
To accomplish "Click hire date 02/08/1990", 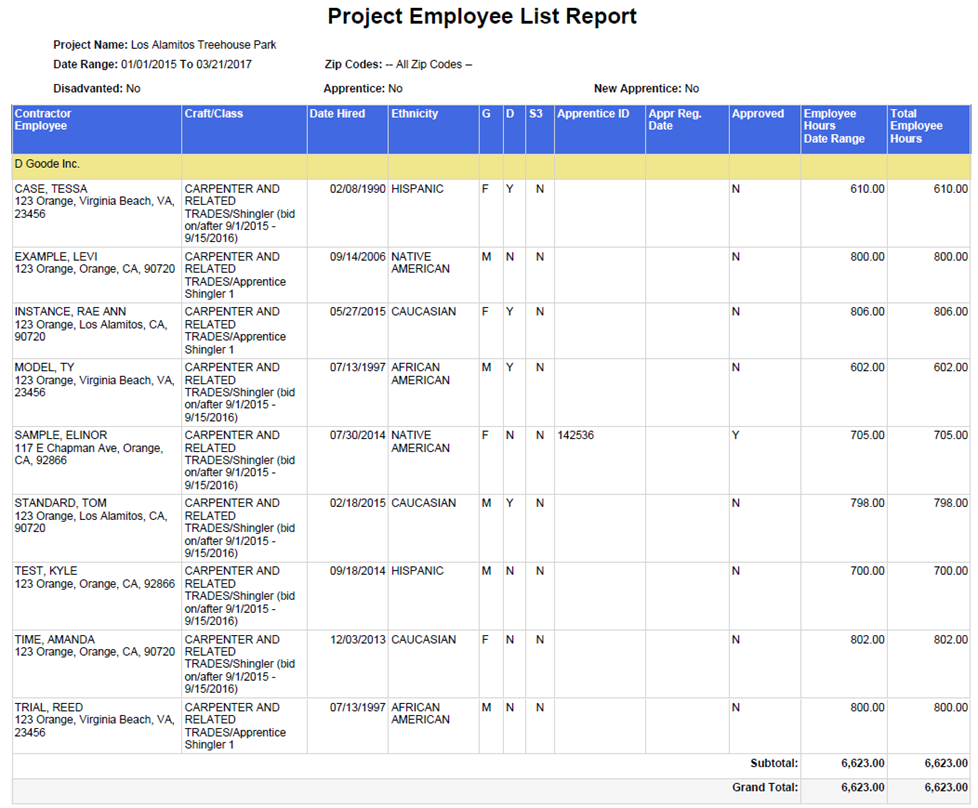I will point(357,188).
